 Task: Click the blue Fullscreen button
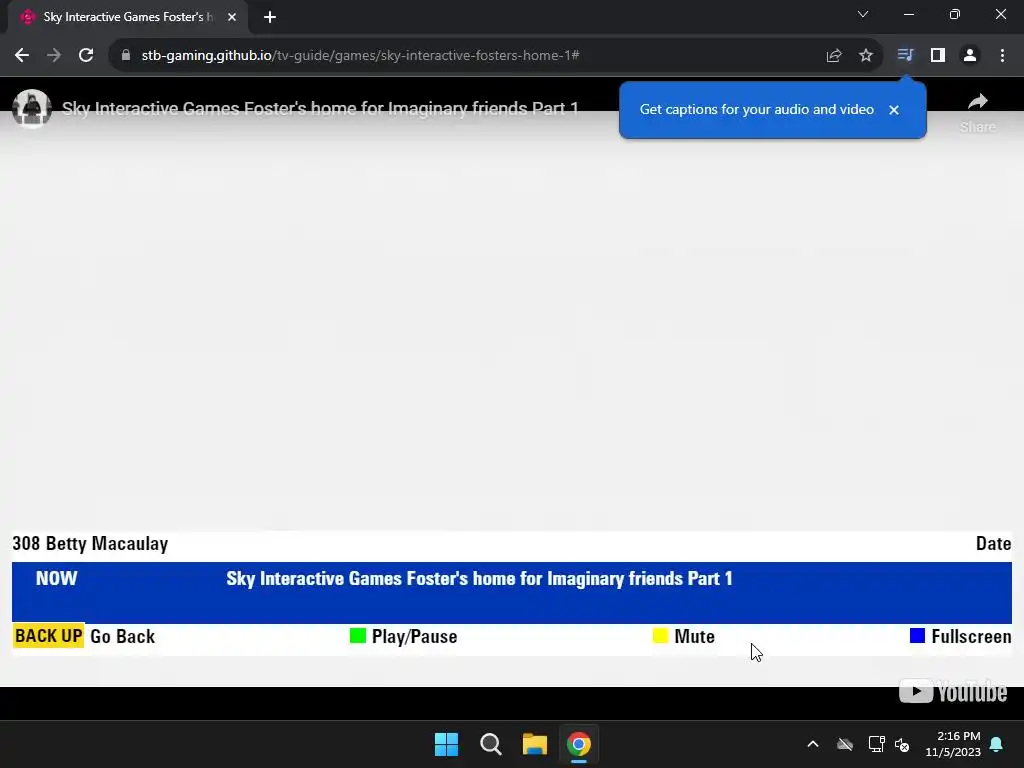point(961,636)
